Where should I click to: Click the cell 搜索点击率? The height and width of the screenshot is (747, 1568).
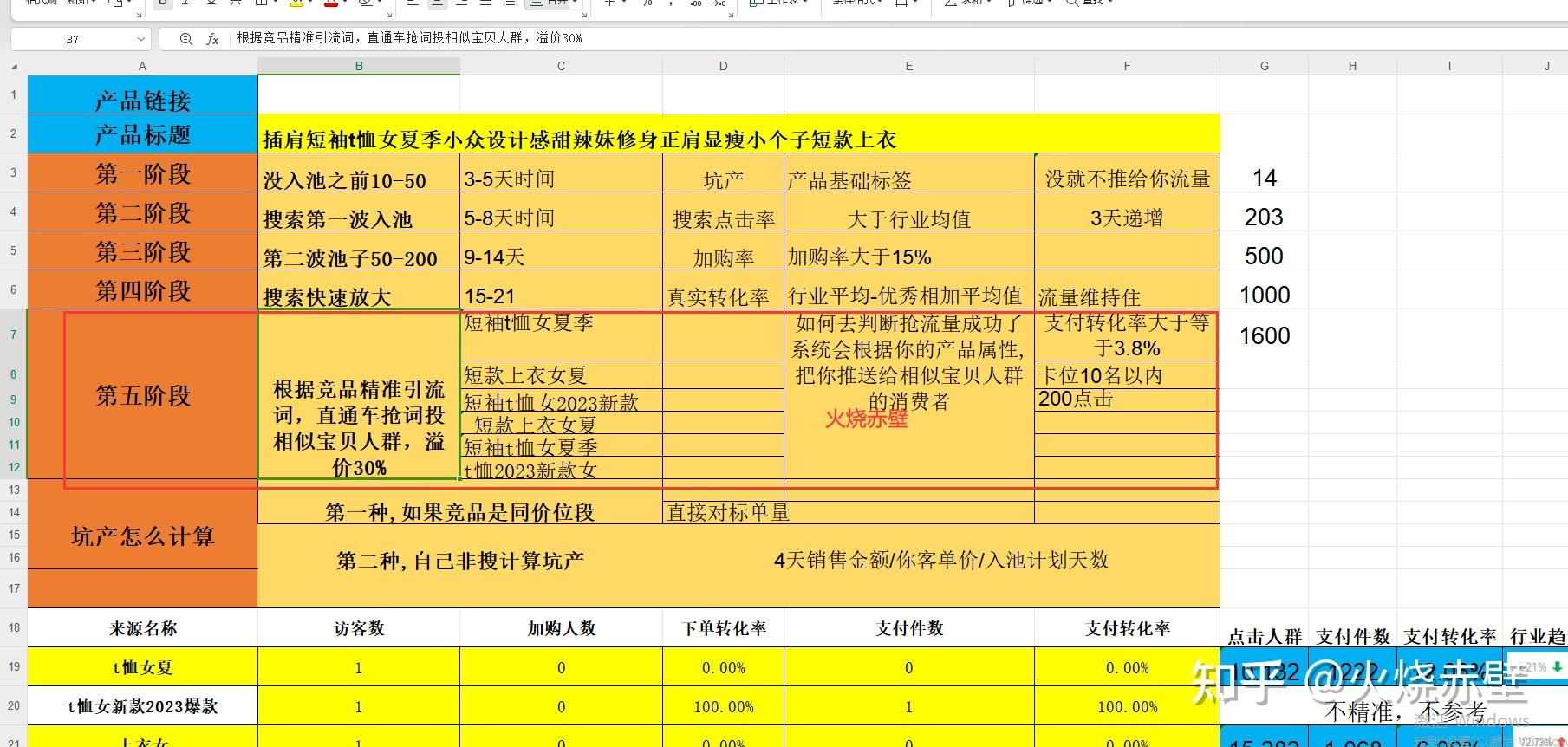click(x=723, y=212)
